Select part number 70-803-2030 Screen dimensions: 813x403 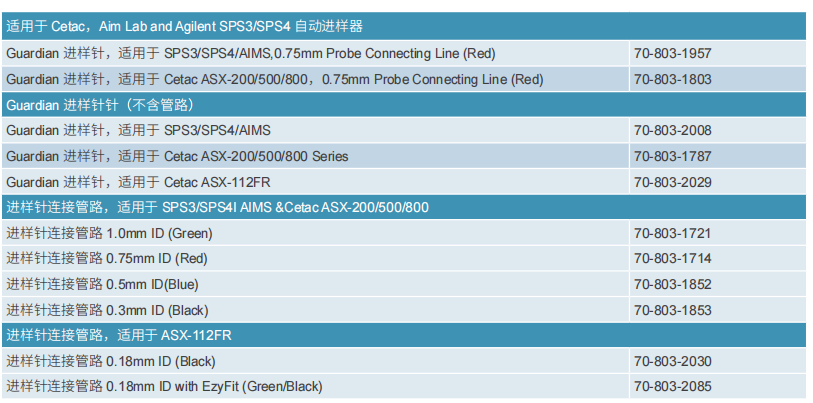(673, 361)
